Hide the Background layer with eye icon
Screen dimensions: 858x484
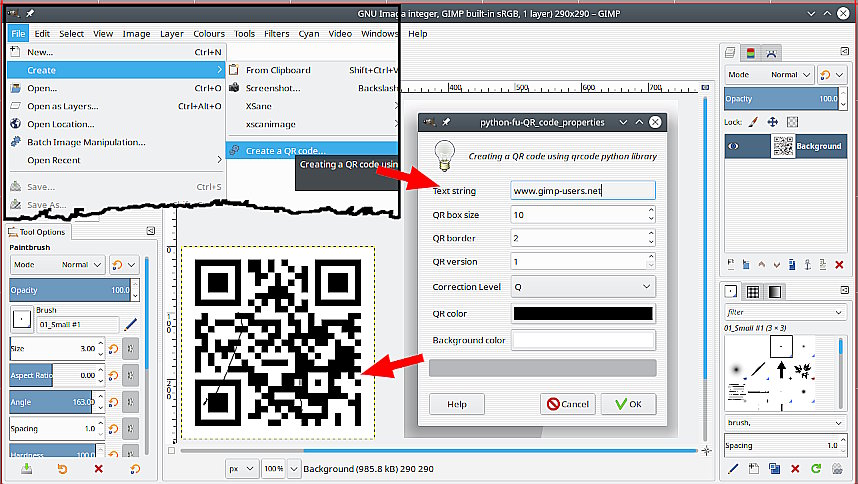coord(733,146)
